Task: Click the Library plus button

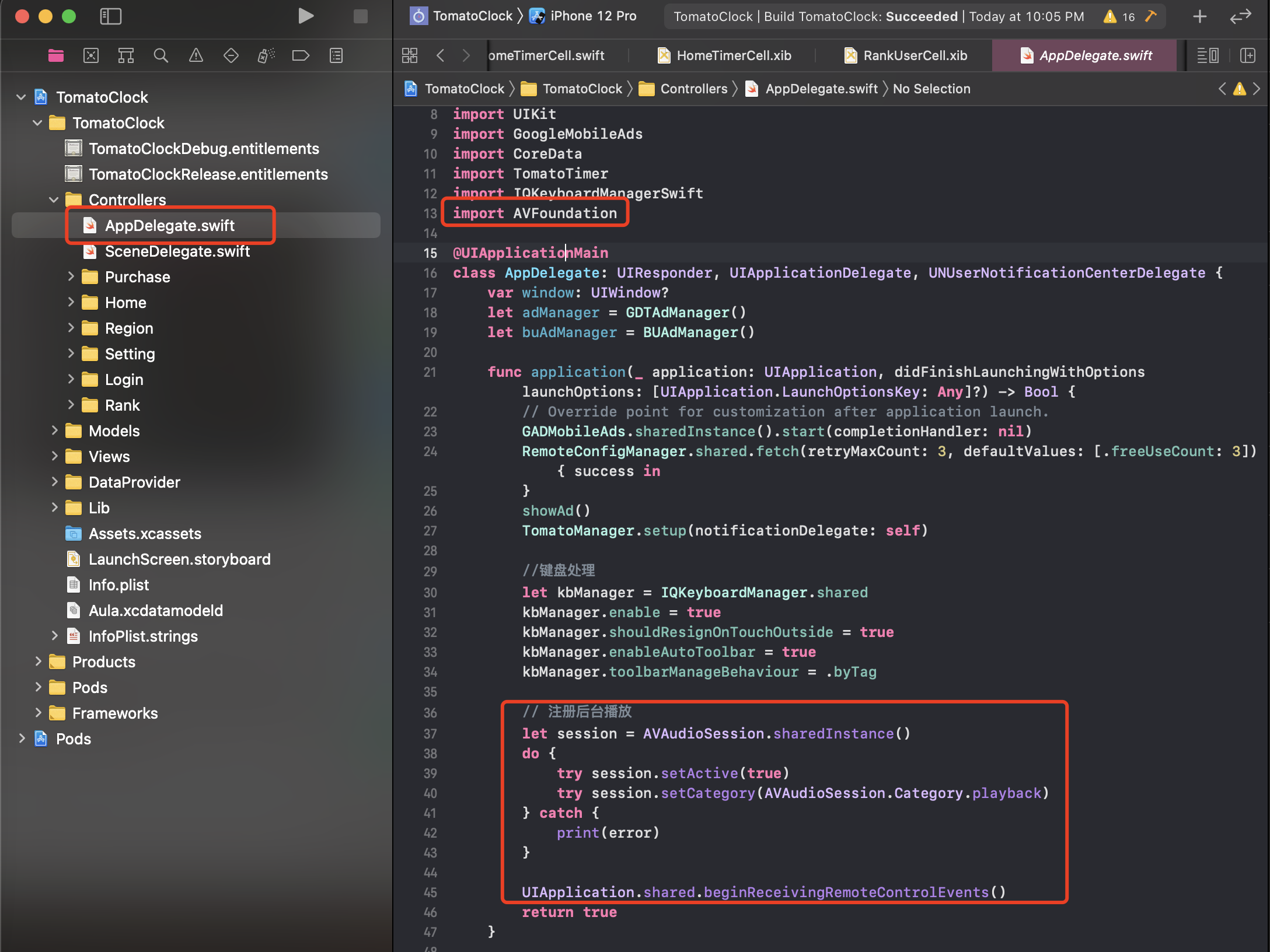Action: pos(1199,16)
